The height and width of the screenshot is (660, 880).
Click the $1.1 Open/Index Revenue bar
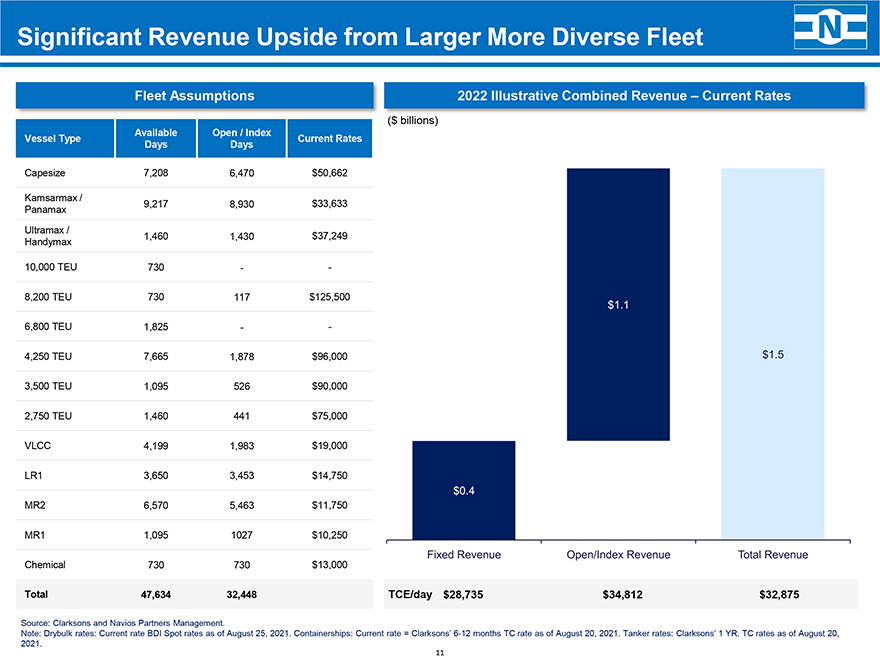[617, 304]
